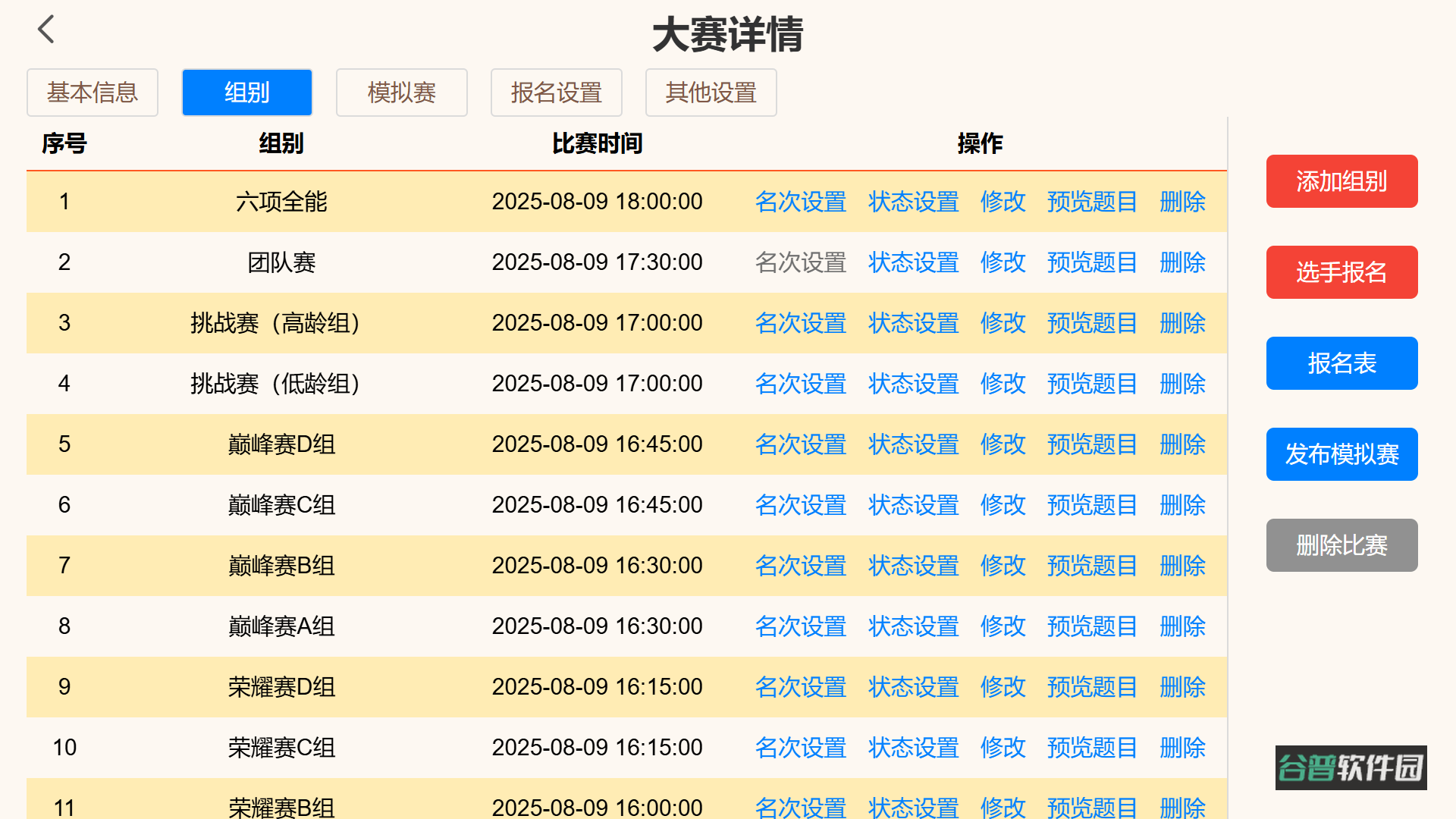Open 状态设置 for 巅峰赛D组
Viewport: 1456px width, 819px height.
coord(913,444)
